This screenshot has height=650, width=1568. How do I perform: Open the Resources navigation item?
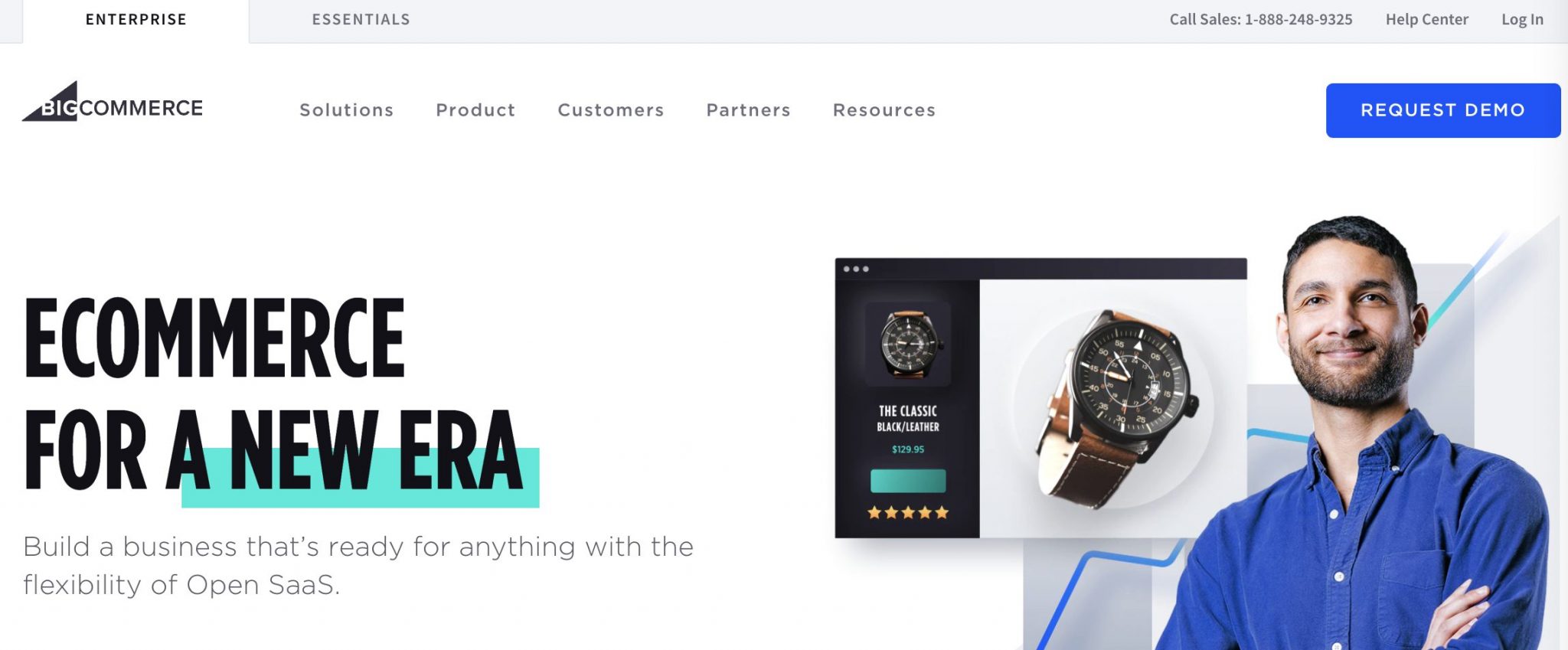point(884,110)
